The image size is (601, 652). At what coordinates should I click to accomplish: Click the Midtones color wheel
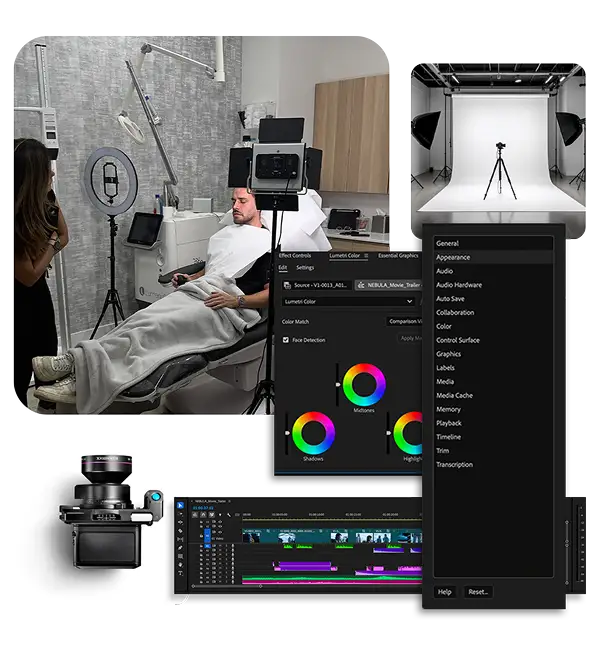click(364, 385)
